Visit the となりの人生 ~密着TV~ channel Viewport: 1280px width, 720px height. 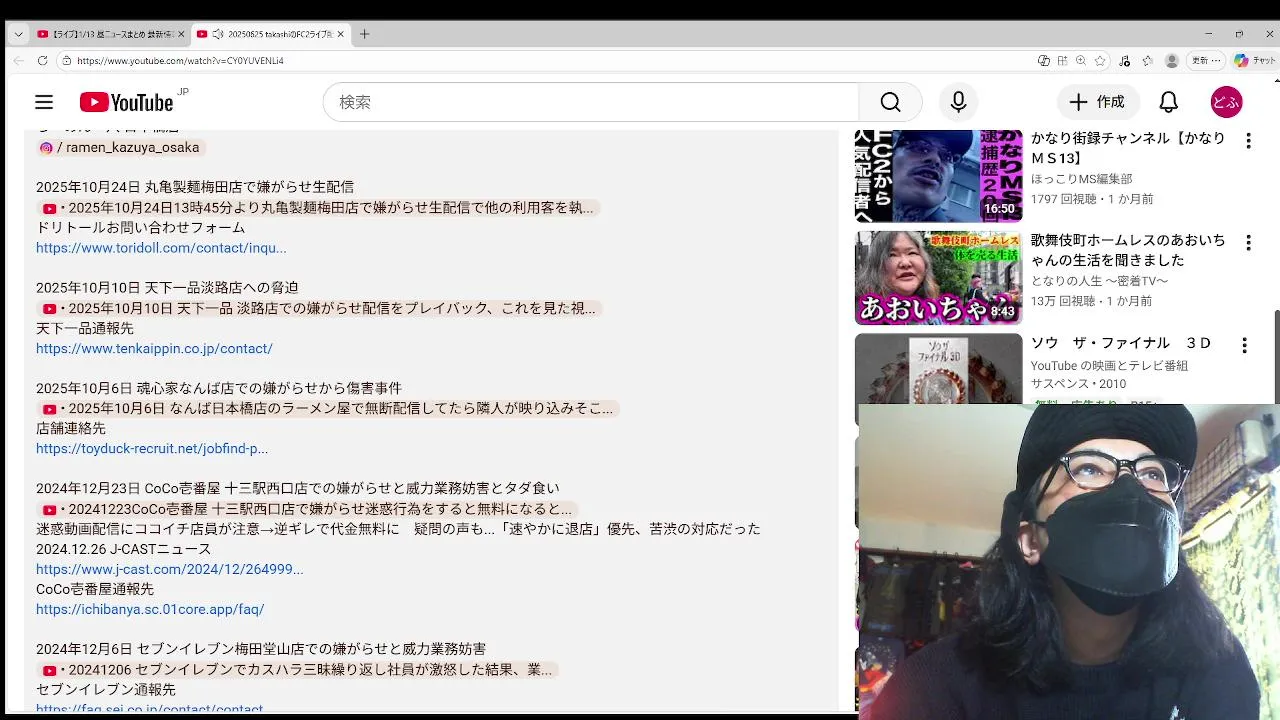point(1099,281)
